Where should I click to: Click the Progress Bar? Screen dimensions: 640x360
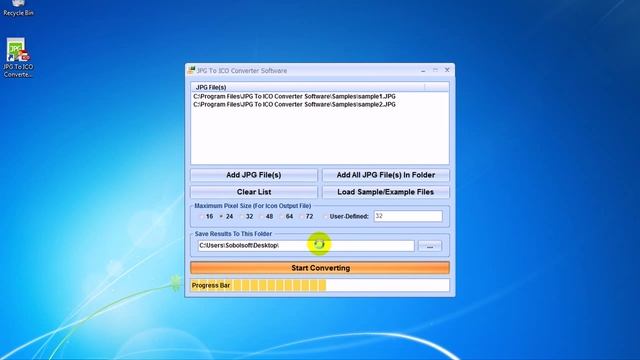click(320, 285)
